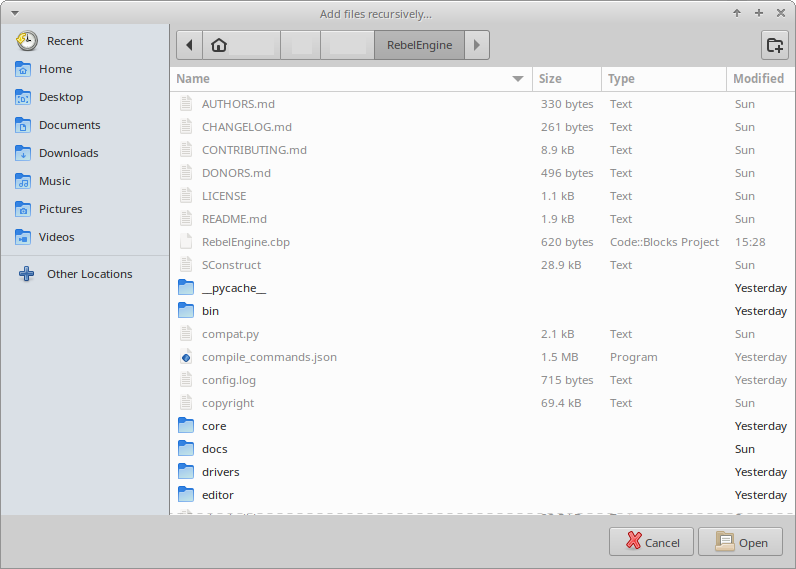The width and height of the screenshot is (796, 569).
Task: Click path bar forward arrow
Action: pos(477,45)
